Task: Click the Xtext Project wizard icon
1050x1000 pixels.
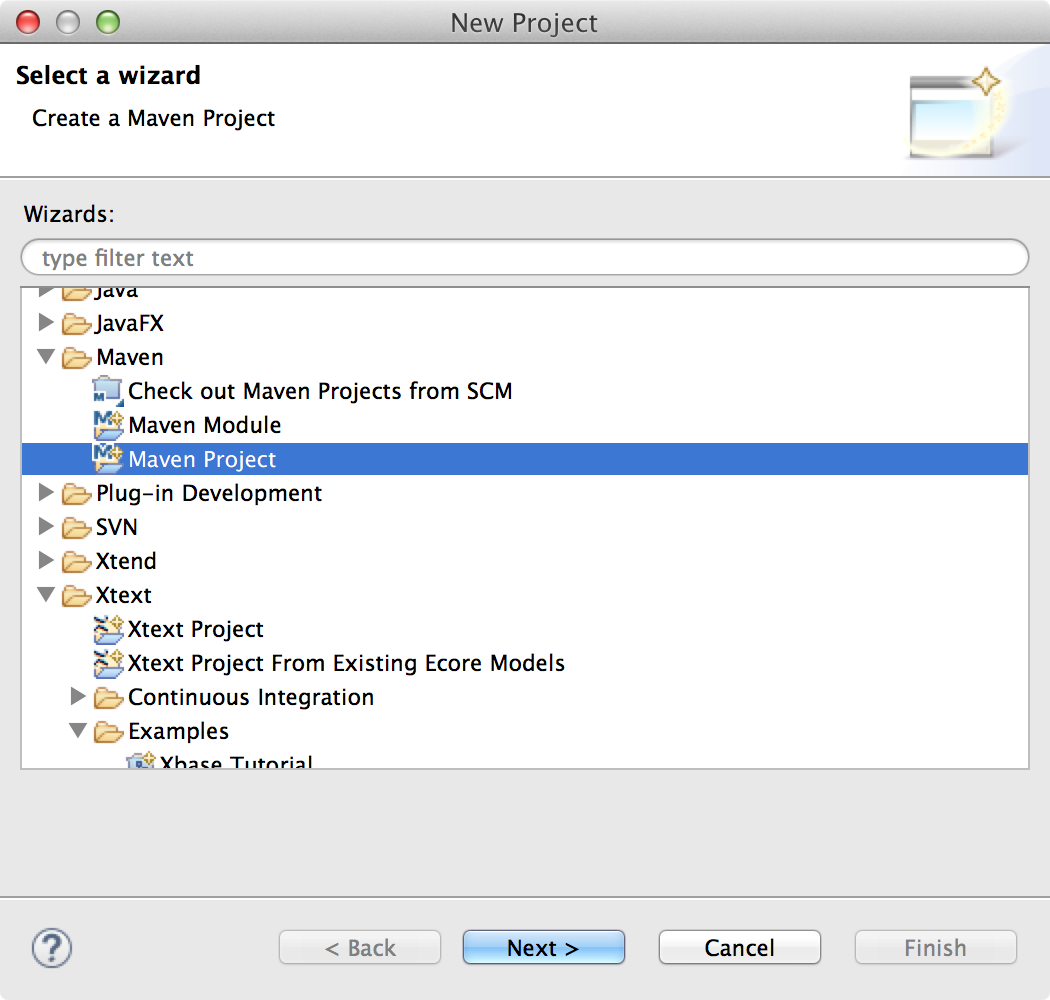Action: point(107,629)
